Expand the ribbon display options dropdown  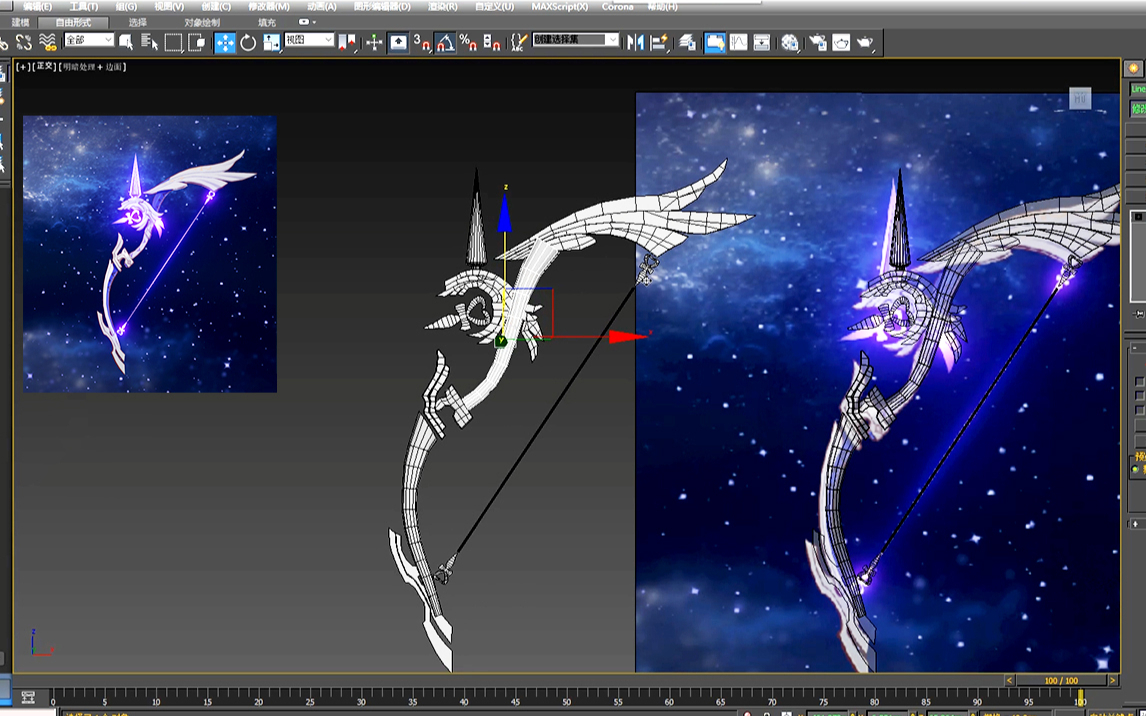pyautogui.click(x=307, y=23)
